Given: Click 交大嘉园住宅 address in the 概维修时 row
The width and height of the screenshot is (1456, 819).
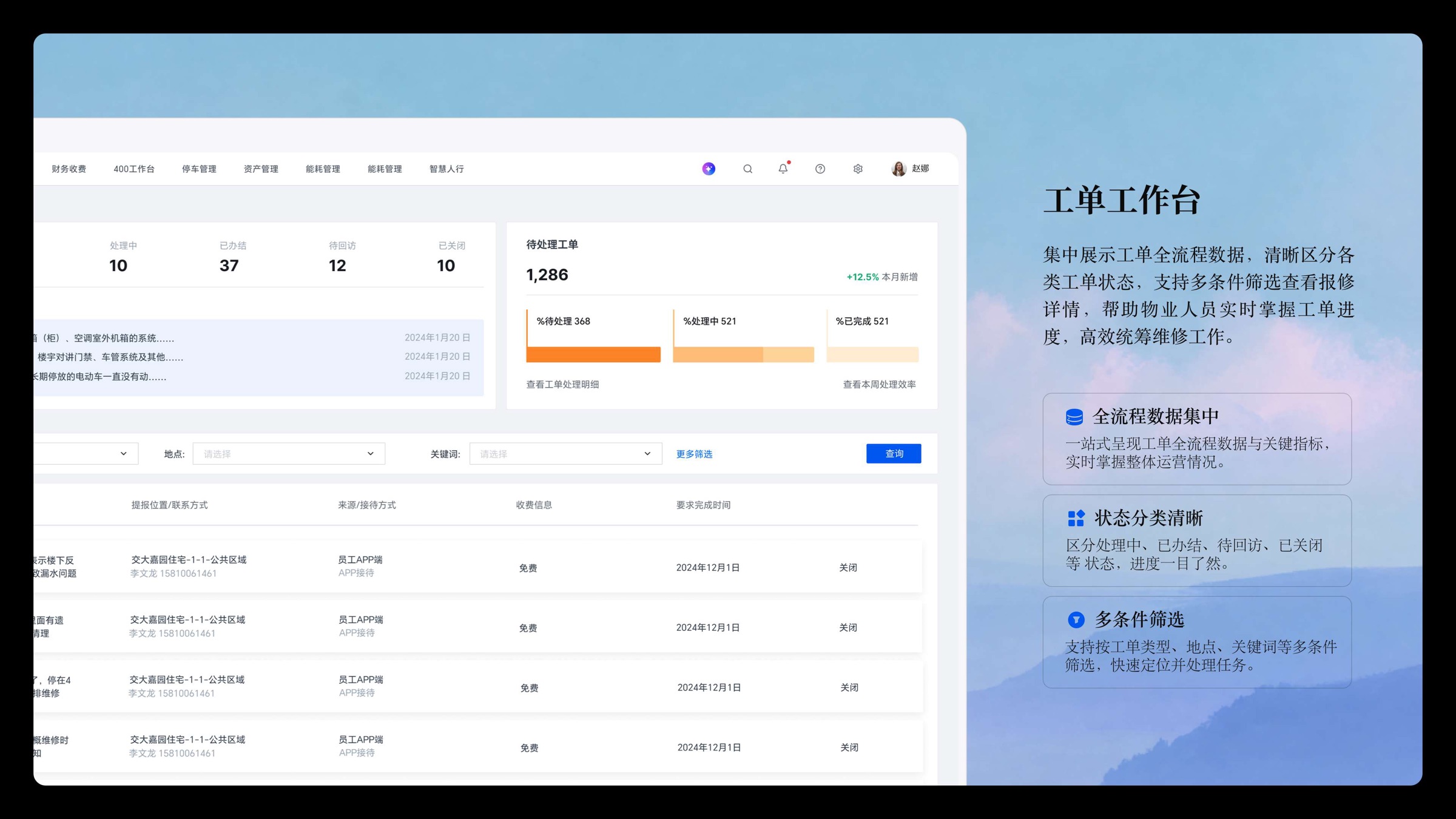Looking at the screenshot, I should tap(187, 740).
